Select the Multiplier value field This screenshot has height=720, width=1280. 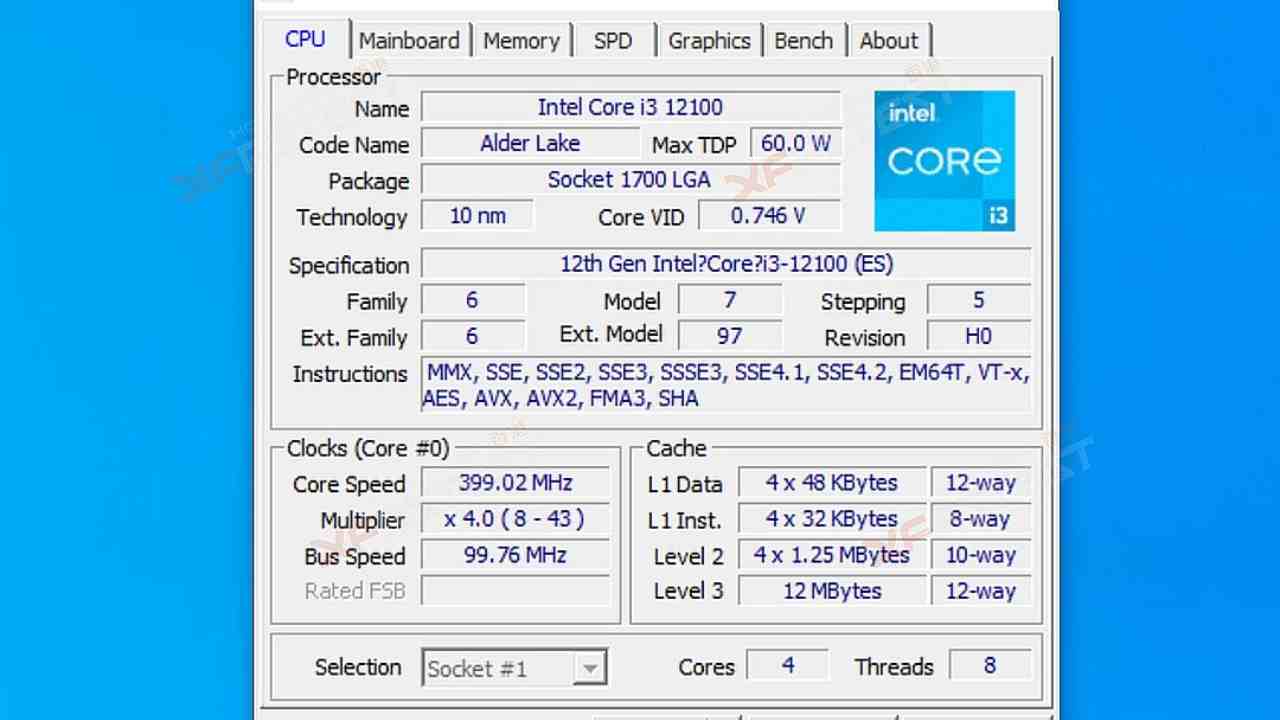pos(515,520)
